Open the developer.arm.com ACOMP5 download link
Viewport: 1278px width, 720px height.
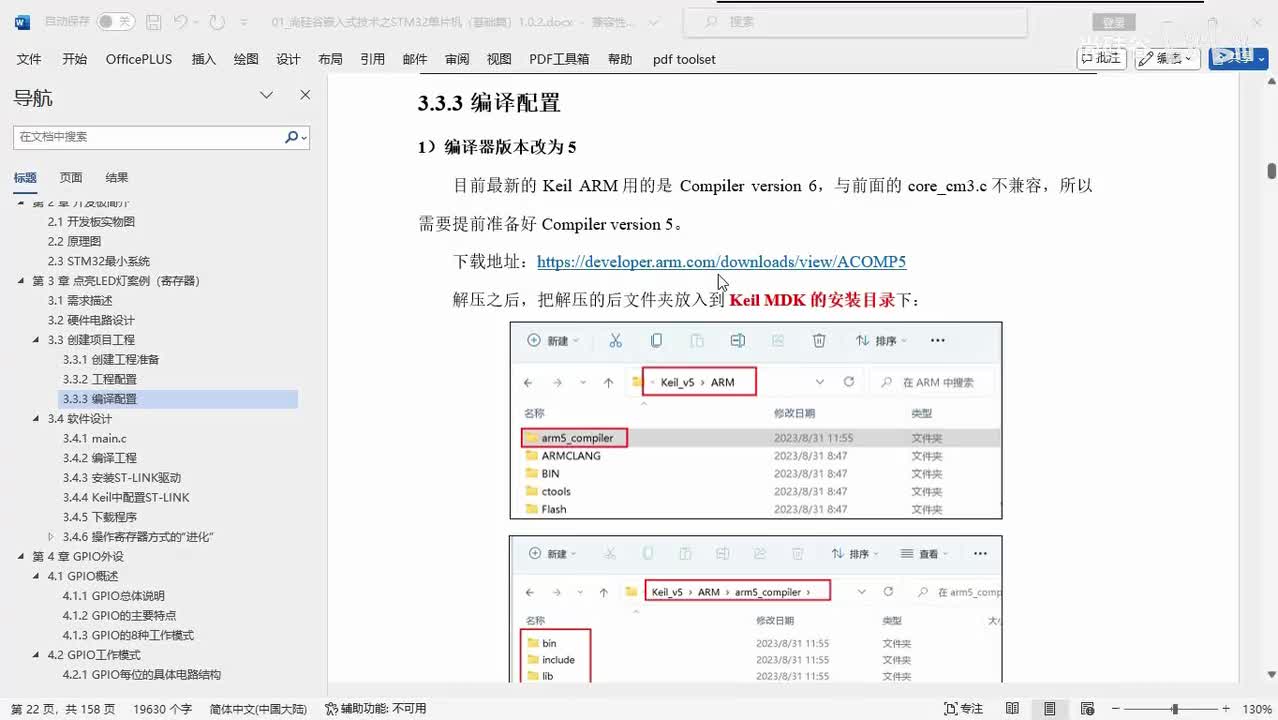[721, 262]
